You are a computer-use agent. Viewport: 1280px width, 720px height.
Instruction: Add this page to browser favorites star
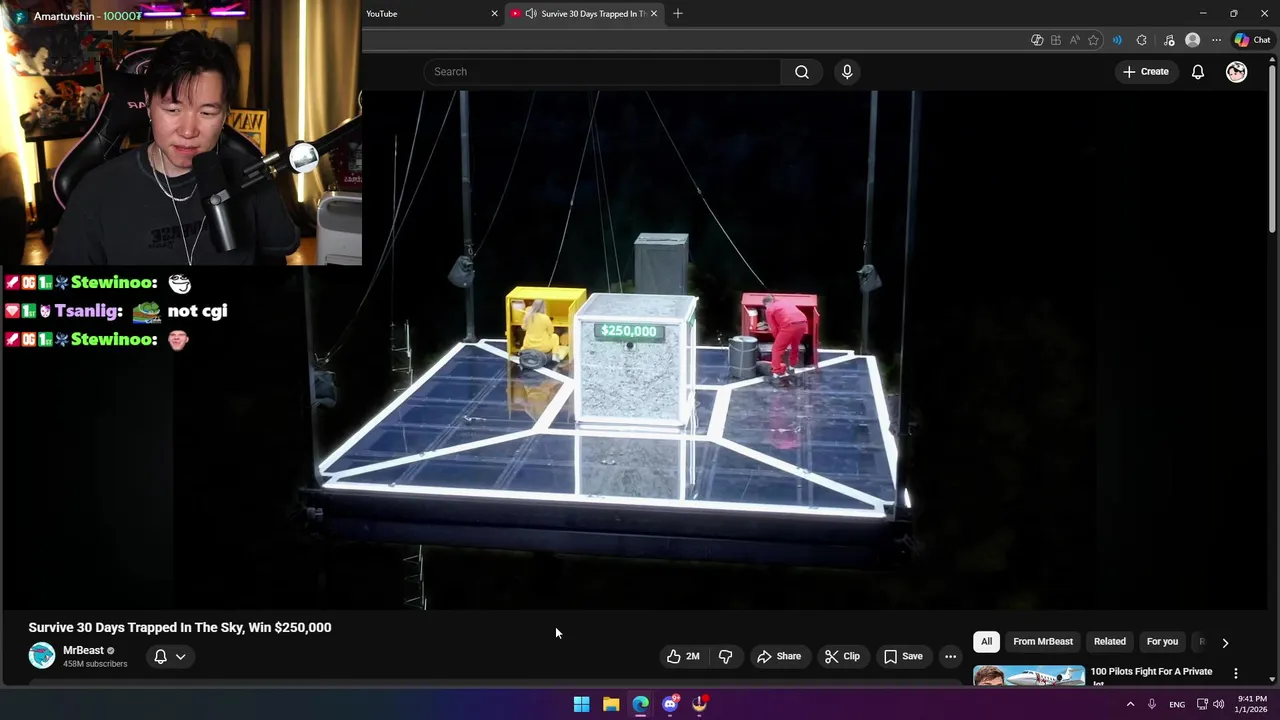point(1093,40)
